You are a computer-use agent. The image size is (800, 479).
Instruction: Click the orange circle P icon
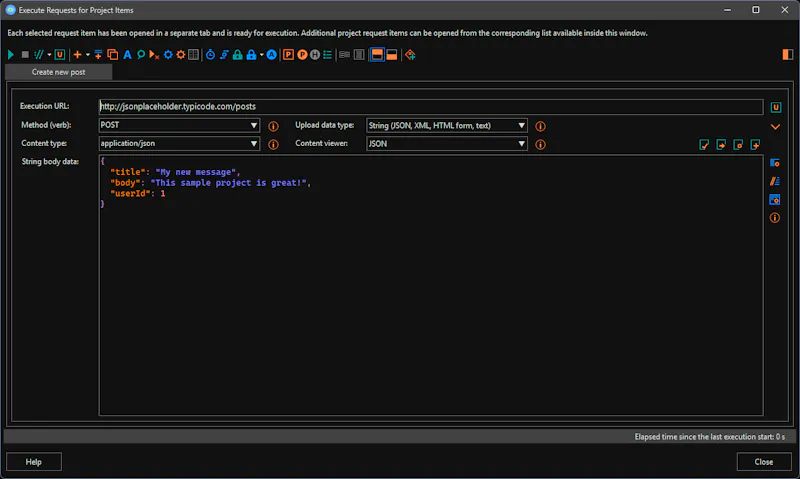[x=302, y=55]
